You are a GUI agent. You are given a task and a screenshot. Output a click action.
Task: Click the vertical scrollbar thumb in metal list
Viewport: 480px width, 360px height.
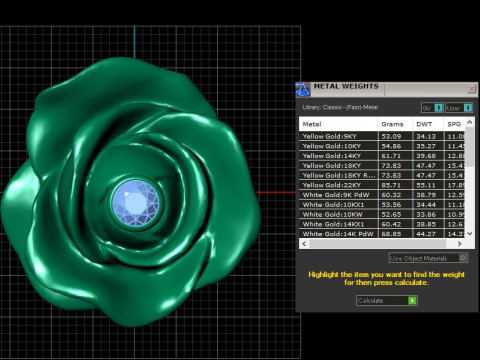point(470,147)
